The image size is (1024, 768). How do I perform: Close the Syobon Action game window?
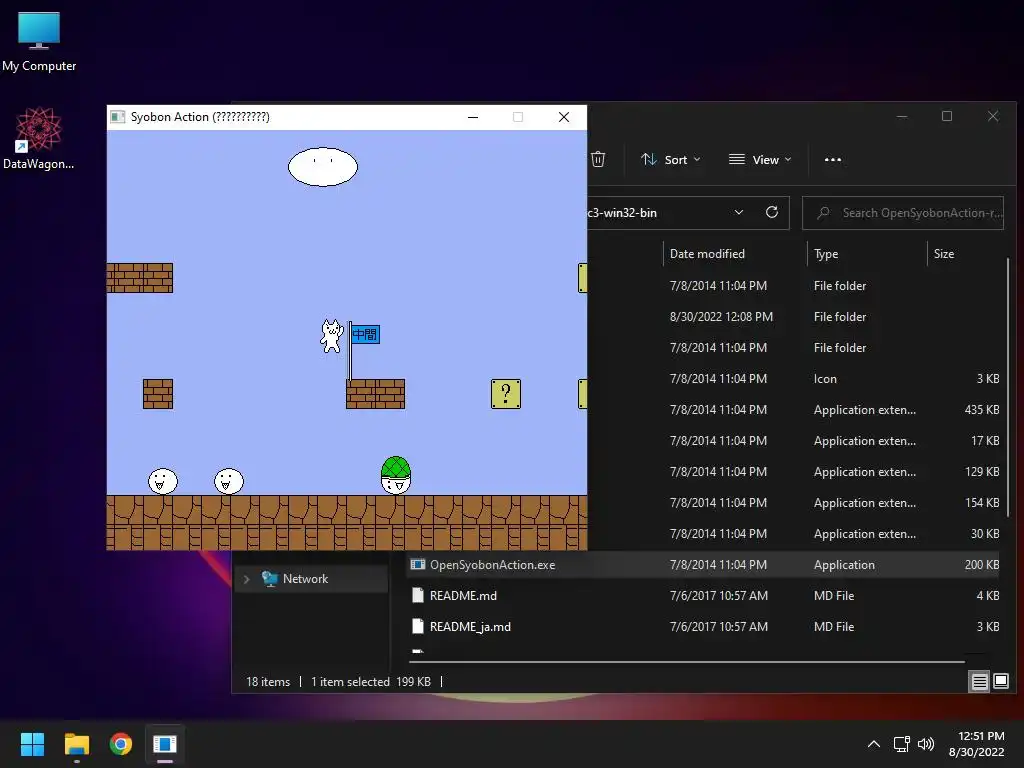(x=564, y=117)
